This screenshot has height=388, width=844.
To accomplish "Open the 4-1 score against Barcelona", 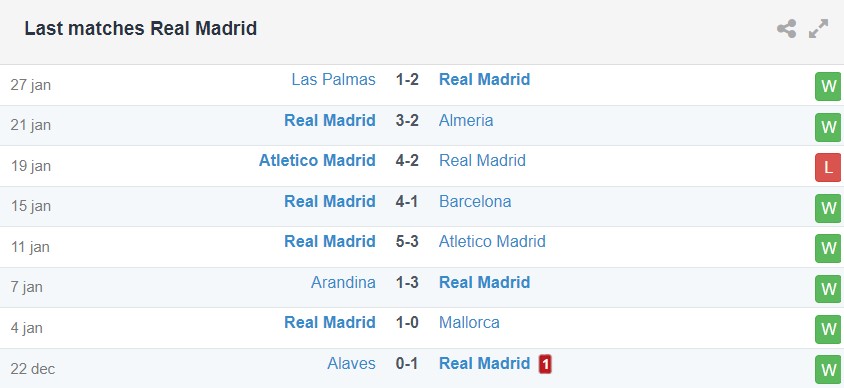I will point(407,201).
